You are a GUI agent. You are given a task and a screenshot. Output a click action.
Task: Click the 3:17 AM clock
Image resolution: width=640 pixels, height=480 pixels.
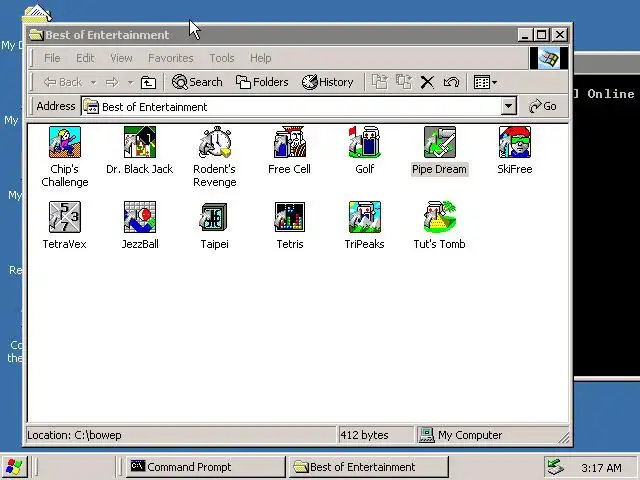click(601, 468)
